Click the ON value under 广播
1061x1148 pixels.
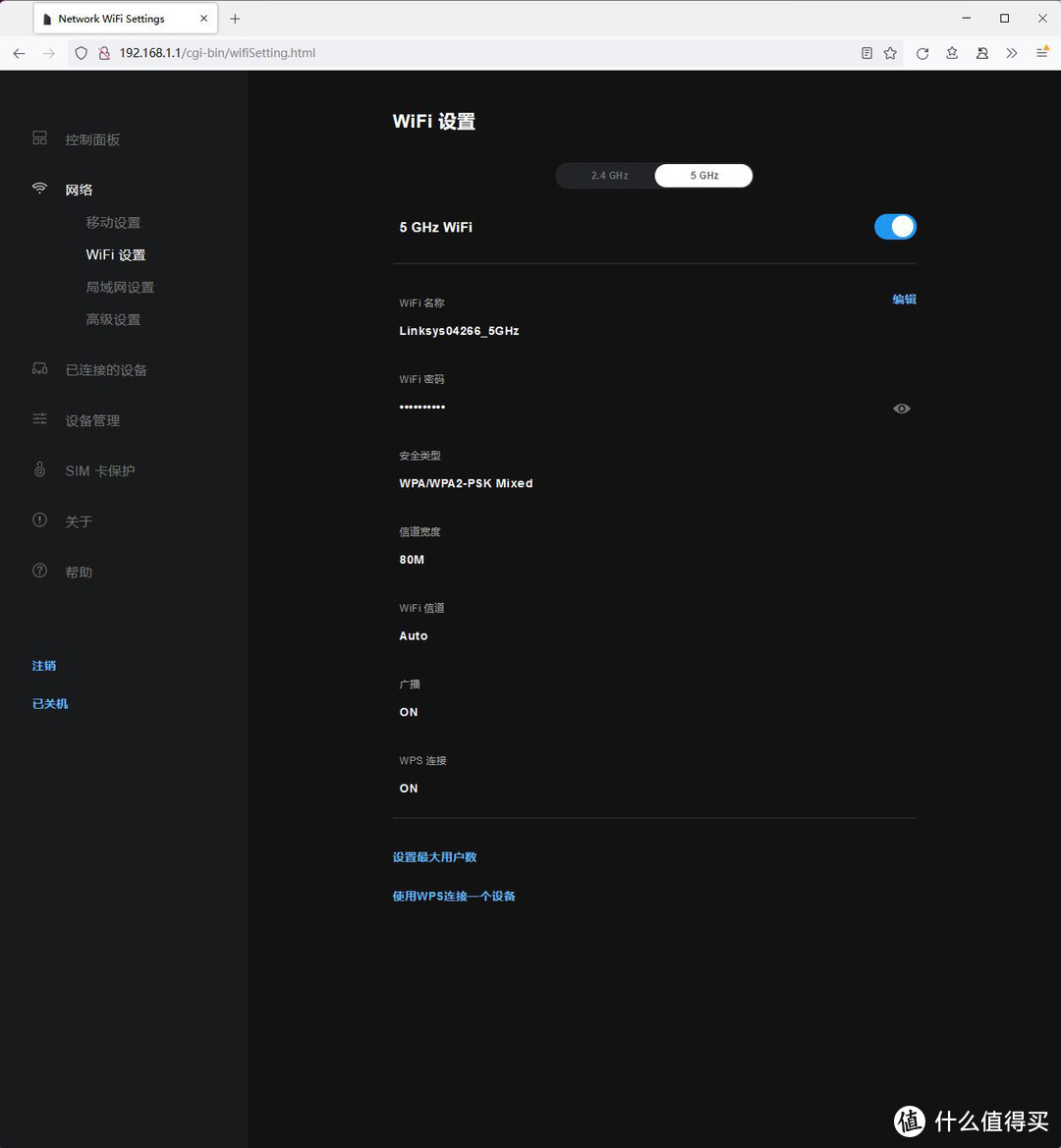(x=409, y=712)
